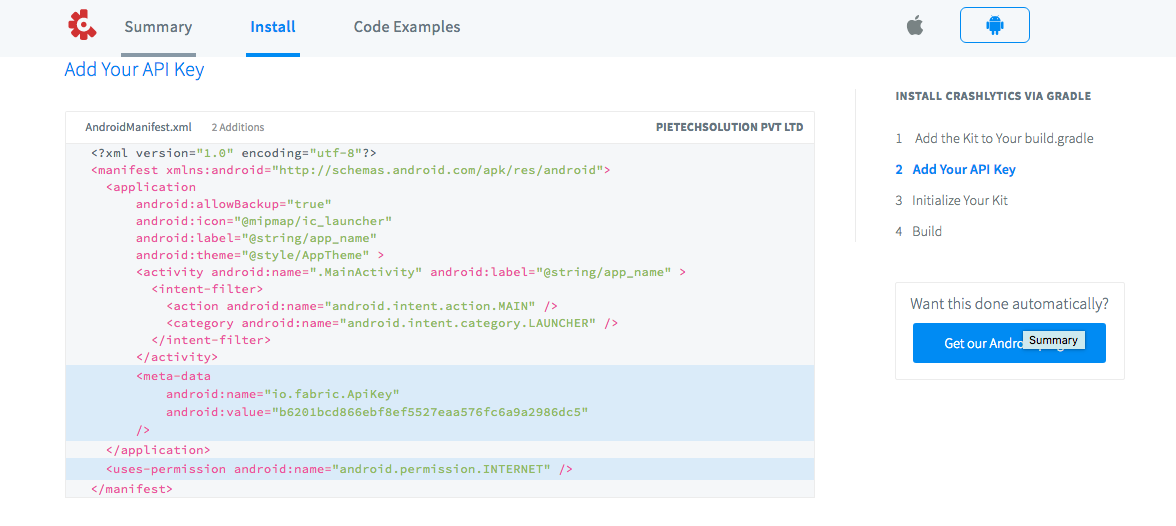Click the action MAIN intent line
Image resolution: width=1176 pixels, height=526 pixels.
[362, 306]
